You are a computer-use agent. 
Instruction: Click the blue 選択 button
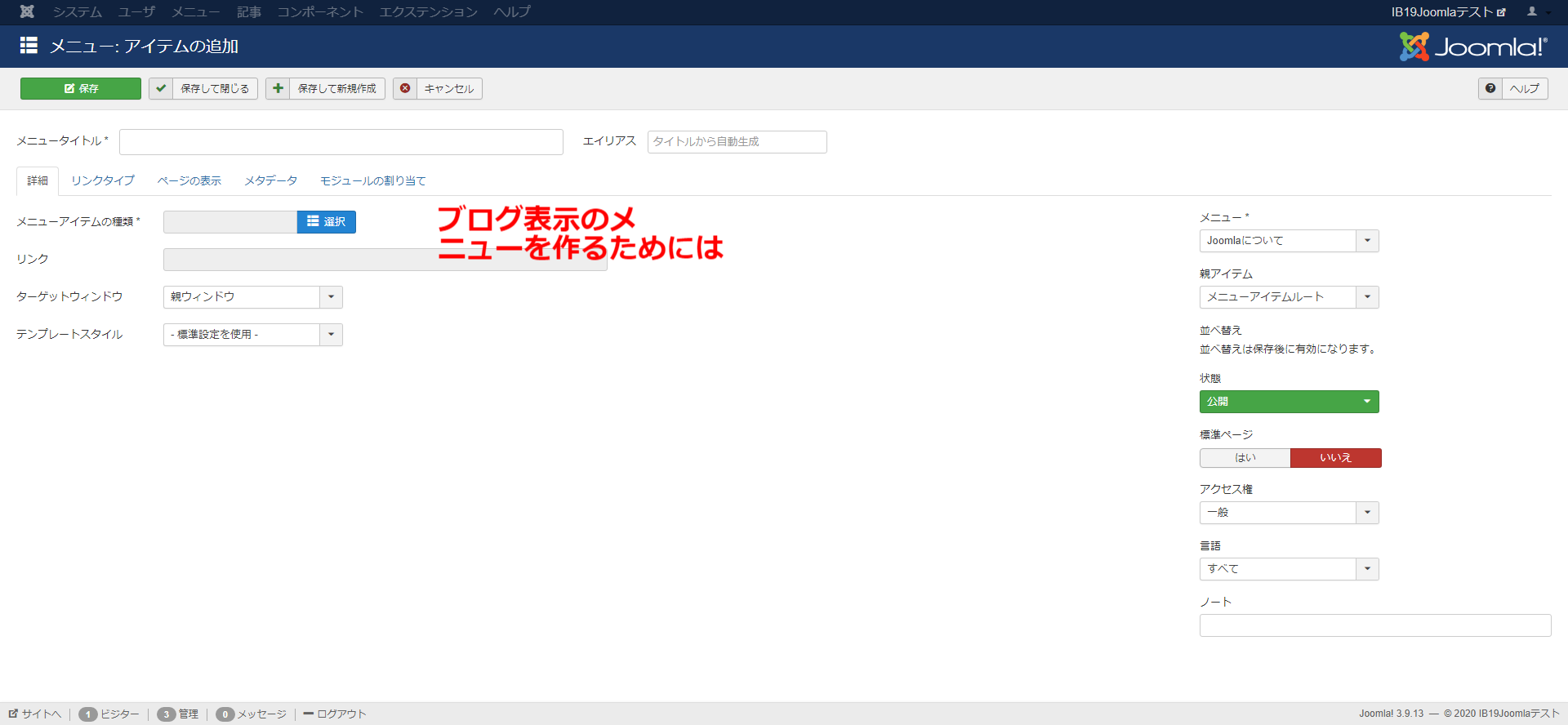pos(326,222)
